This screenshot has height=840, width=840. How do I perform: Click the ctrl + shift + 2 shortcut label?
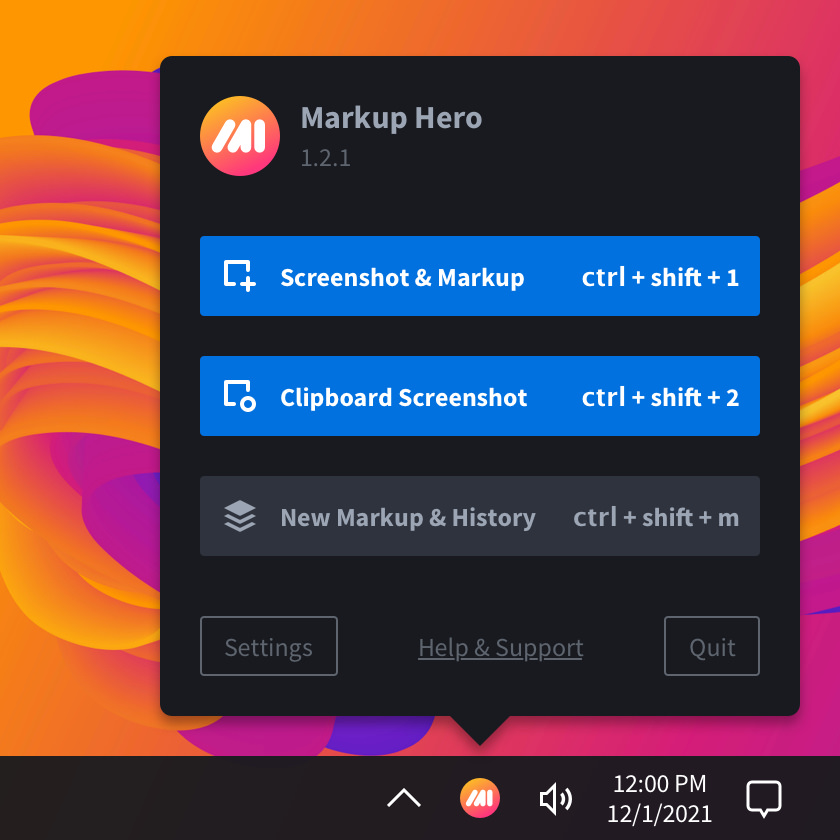660,397
